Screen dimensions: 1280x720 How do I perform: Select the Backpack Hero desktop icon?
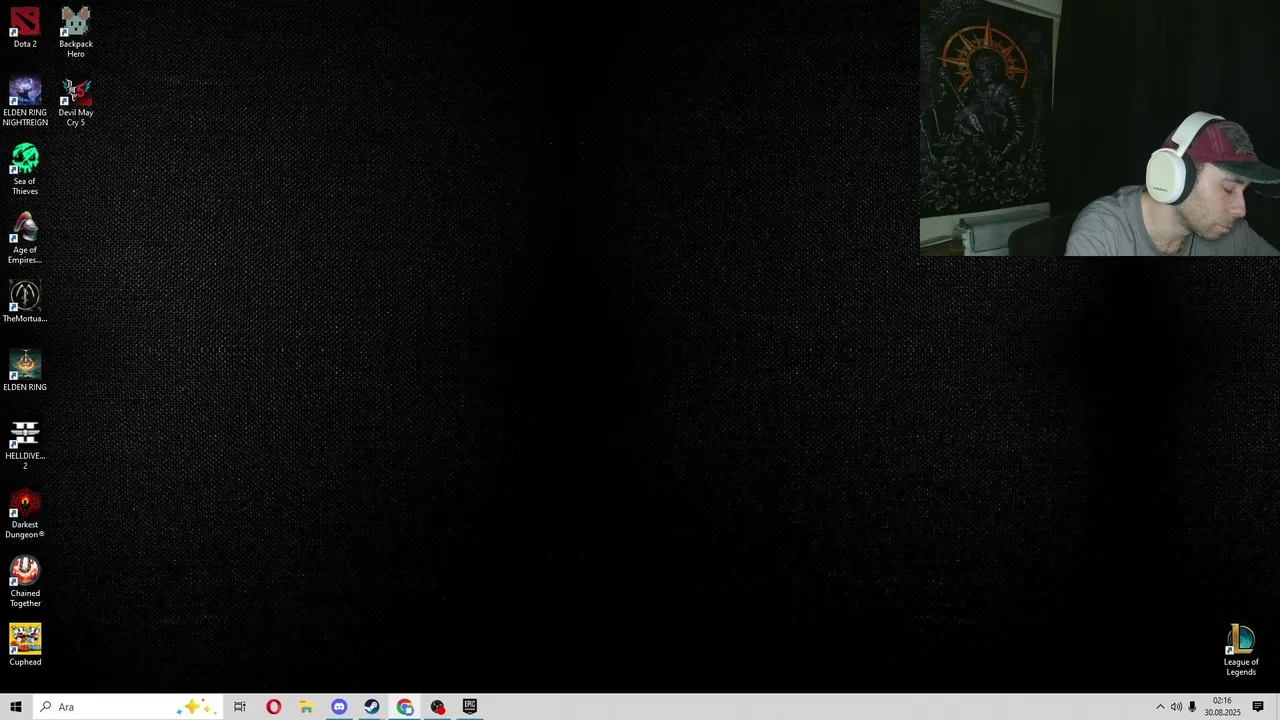coord(76,32)
